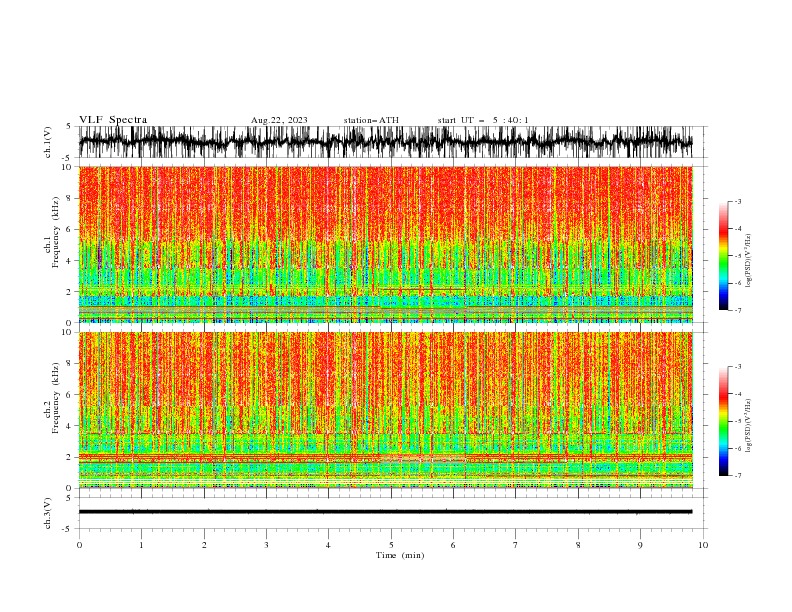Click the ch.2 spectrogram panel

click(x=386, y=410)
